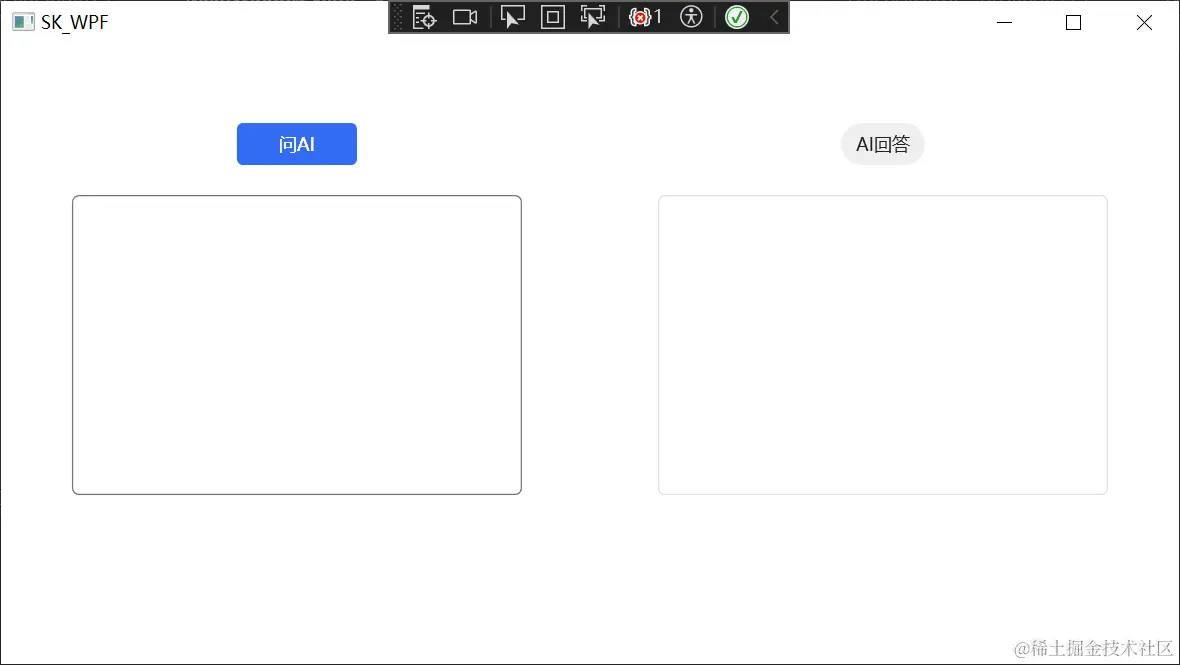1180x665 pixels.
Task: Click the green Hot Reload checkmark icon
Action: tap(737, 17)
